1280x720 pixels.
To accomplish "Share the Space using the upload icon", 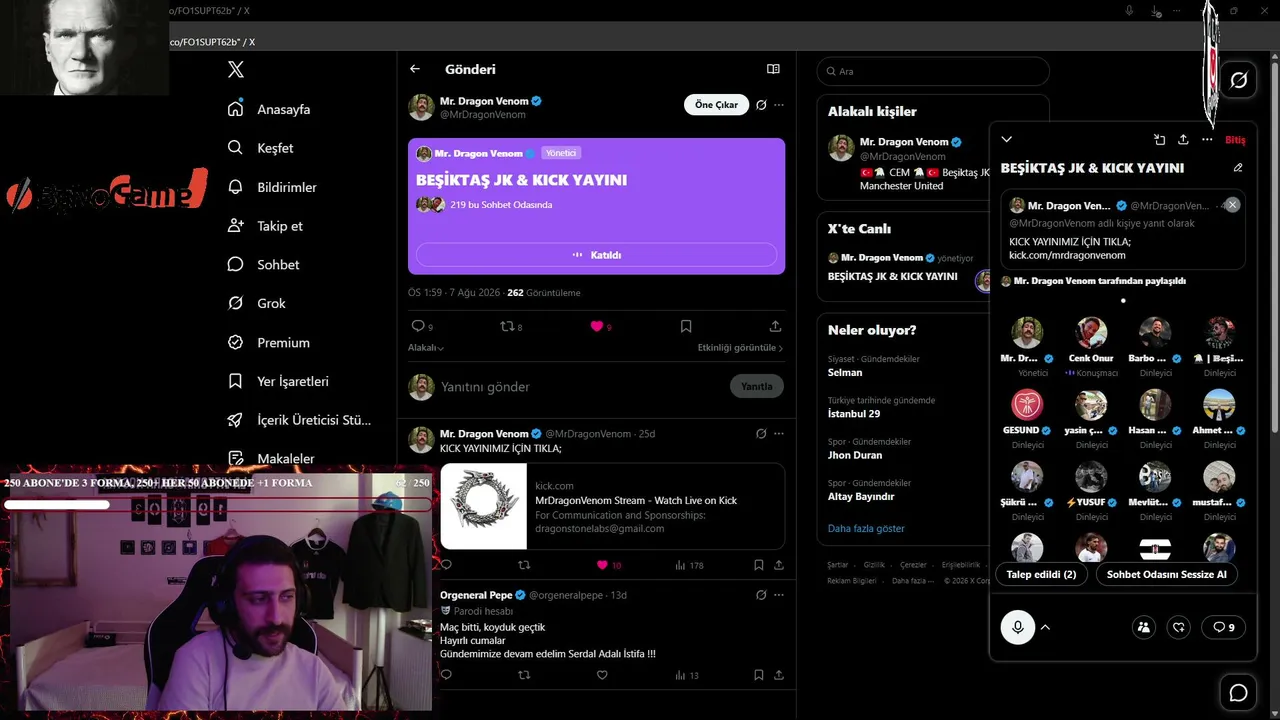I will pos(1183,140).
